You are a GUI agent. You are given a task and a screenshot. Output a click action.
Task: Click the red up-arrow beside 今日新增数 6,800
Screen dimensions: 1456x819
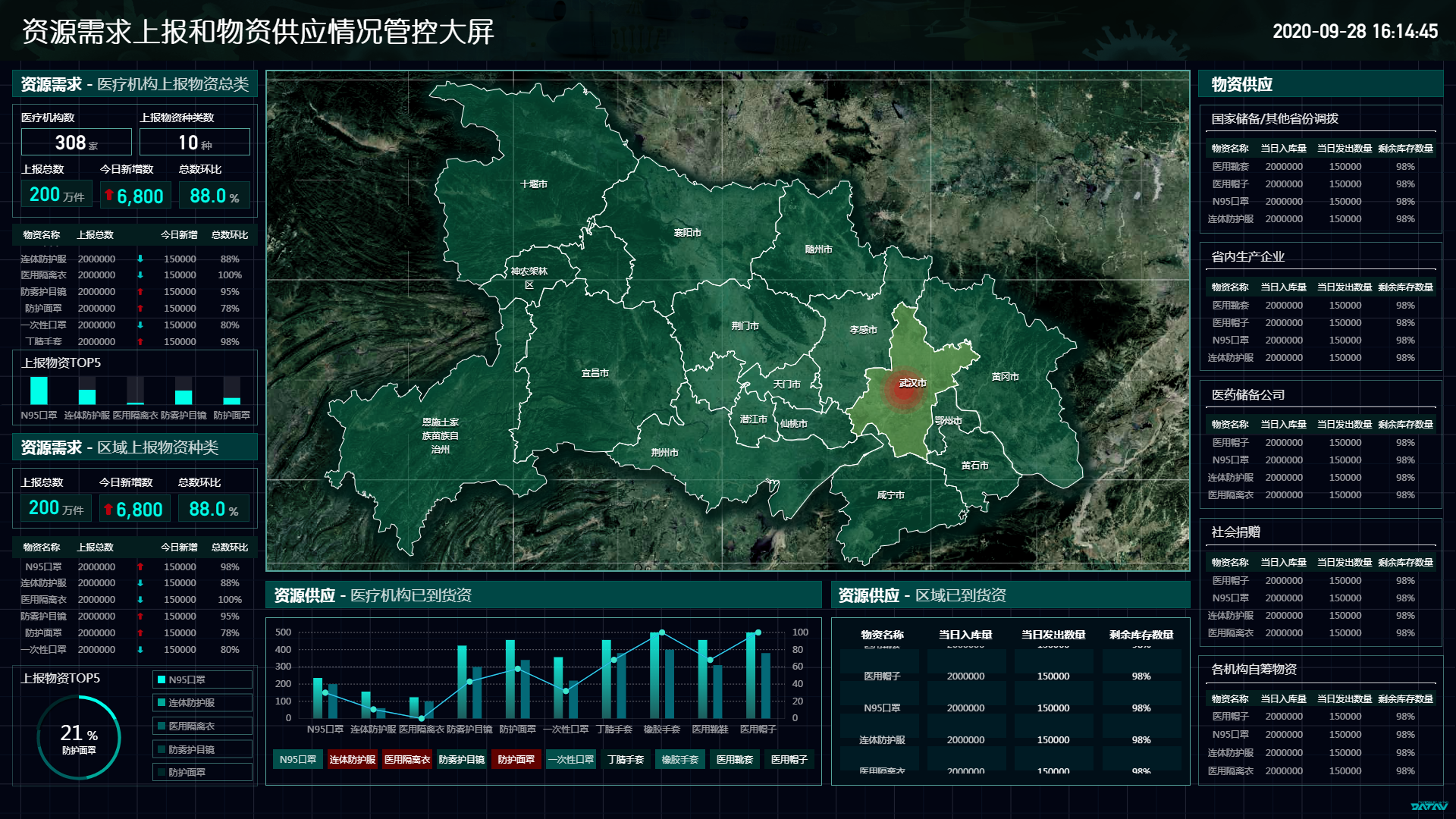coord(109,195)
